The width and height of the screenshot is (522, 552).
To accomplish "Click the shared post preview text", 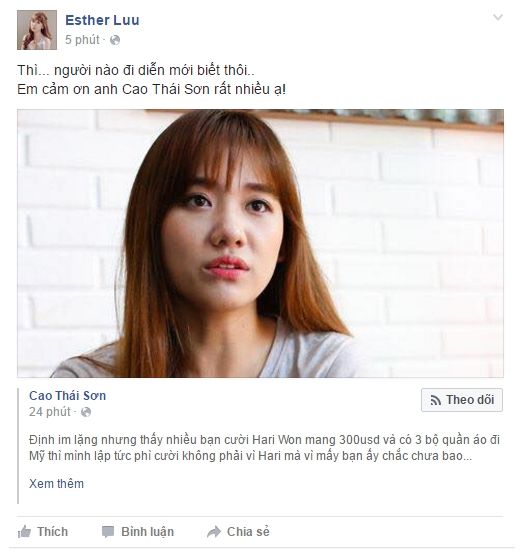I will [264, 448].
